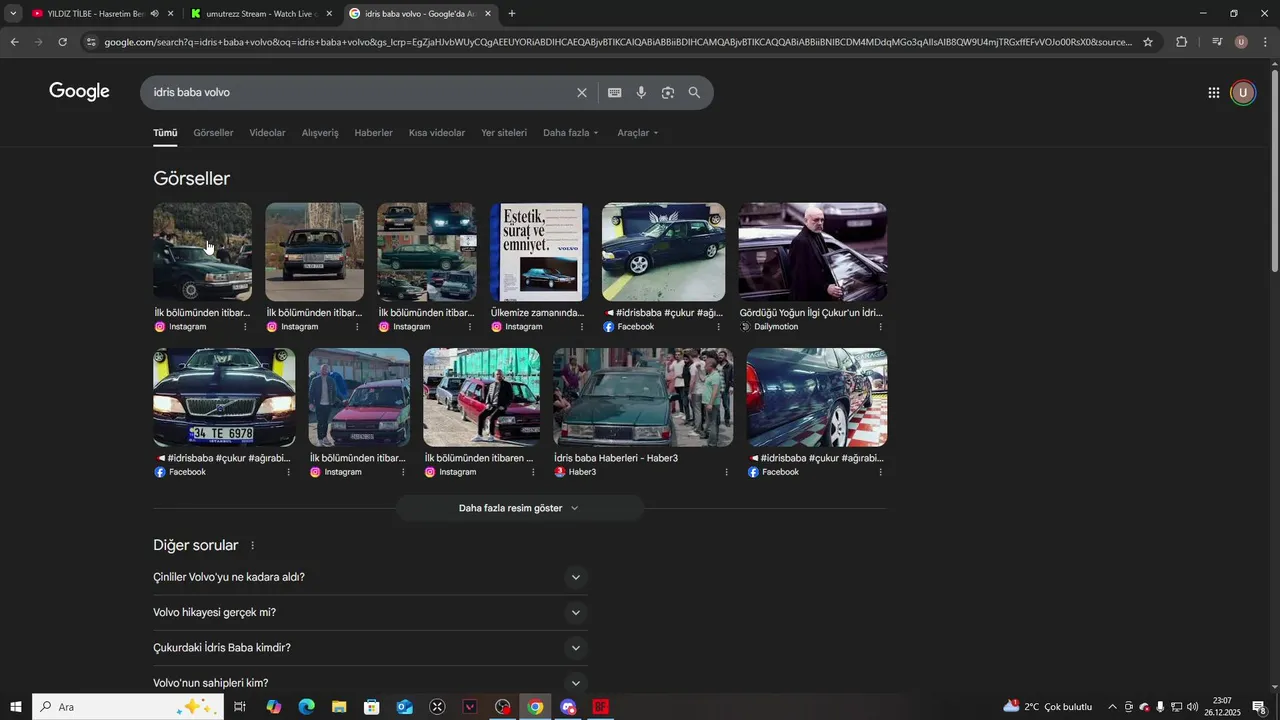Viewport: 1280px width, 720px height.
Task: Open the Google account avatar menu
Action: pyautogui.click(x=1243, y=93)
